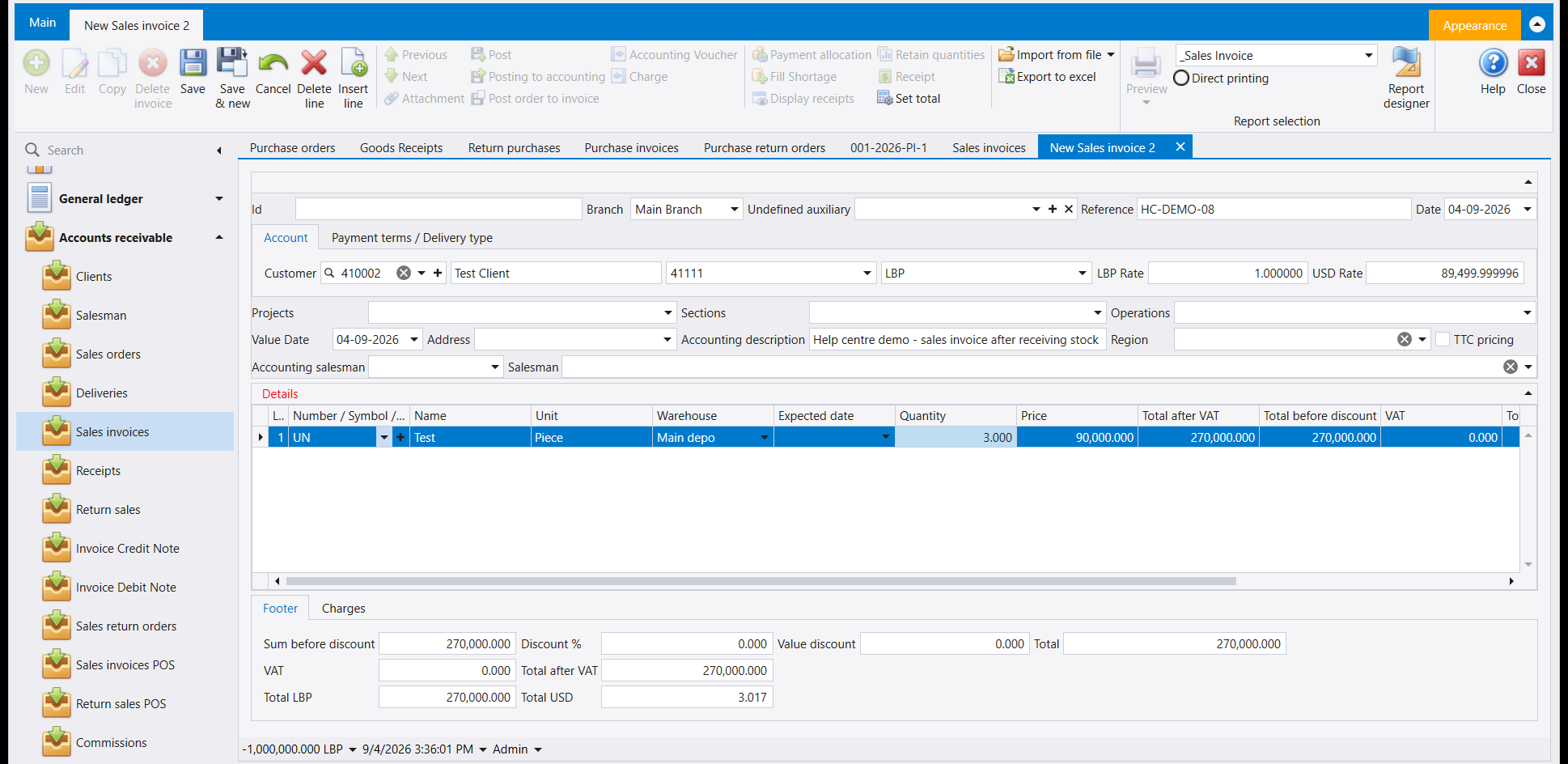Open Sales Invoice report selection dropdown
Viewport: 1568px width, 764px height.
pos(1368,55)
